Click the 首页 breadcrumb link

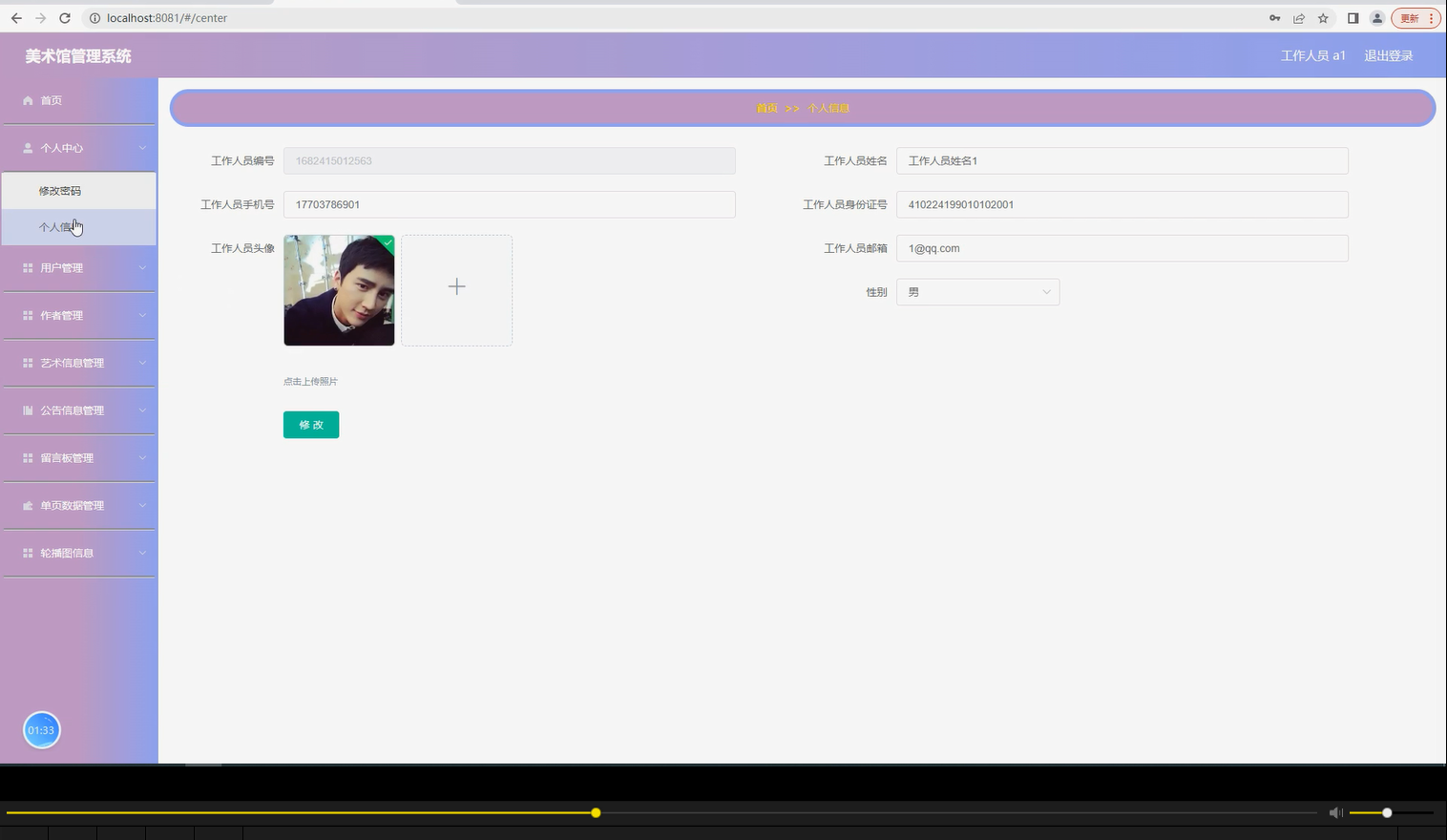pos(766,109)
